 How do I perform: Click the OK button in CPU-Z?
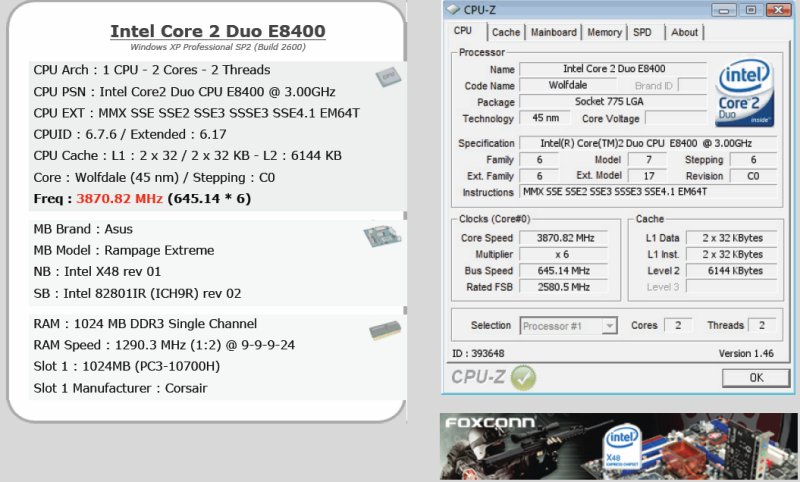tap(756, 377)
